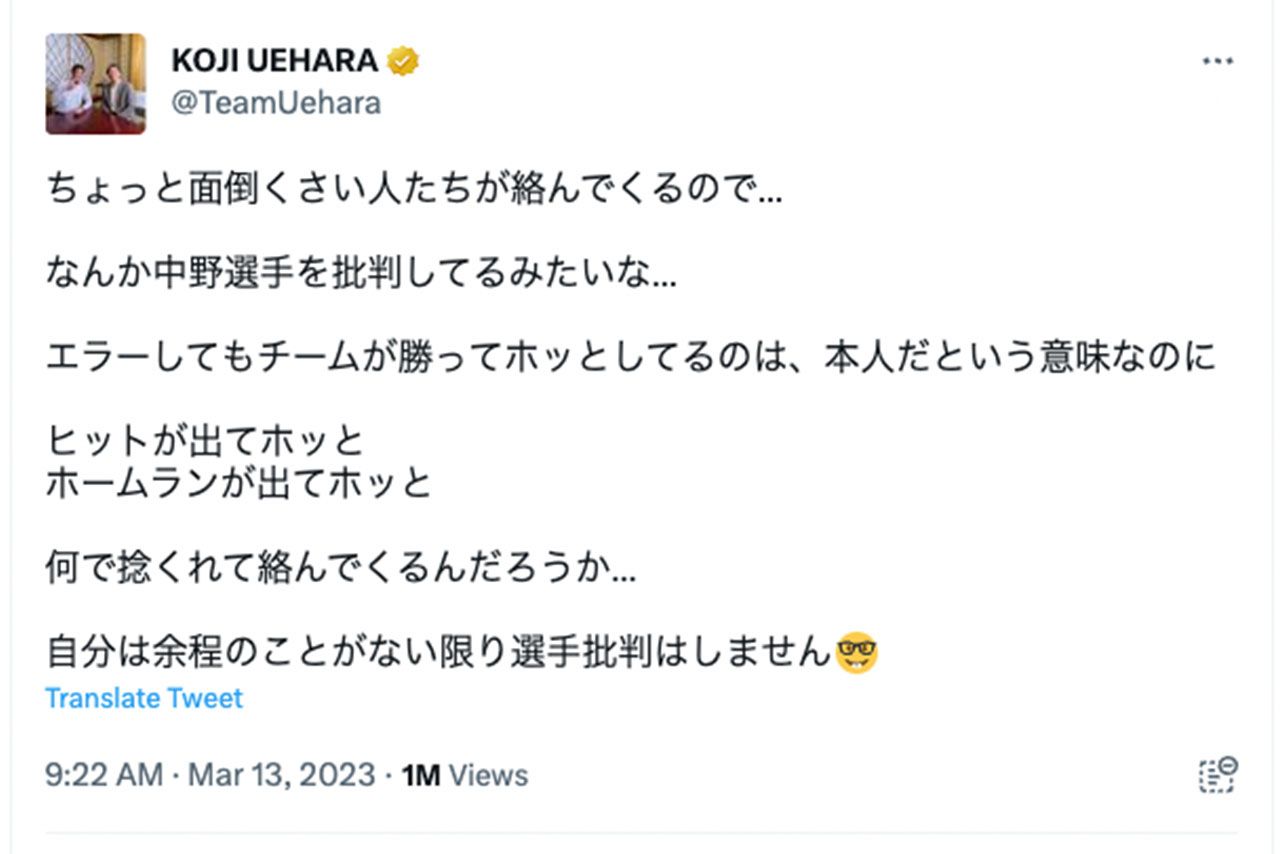This screenshot has height=854, width=1280.
Task: Click the blue Translate Tweet text
Action: (x=144, y=698)
